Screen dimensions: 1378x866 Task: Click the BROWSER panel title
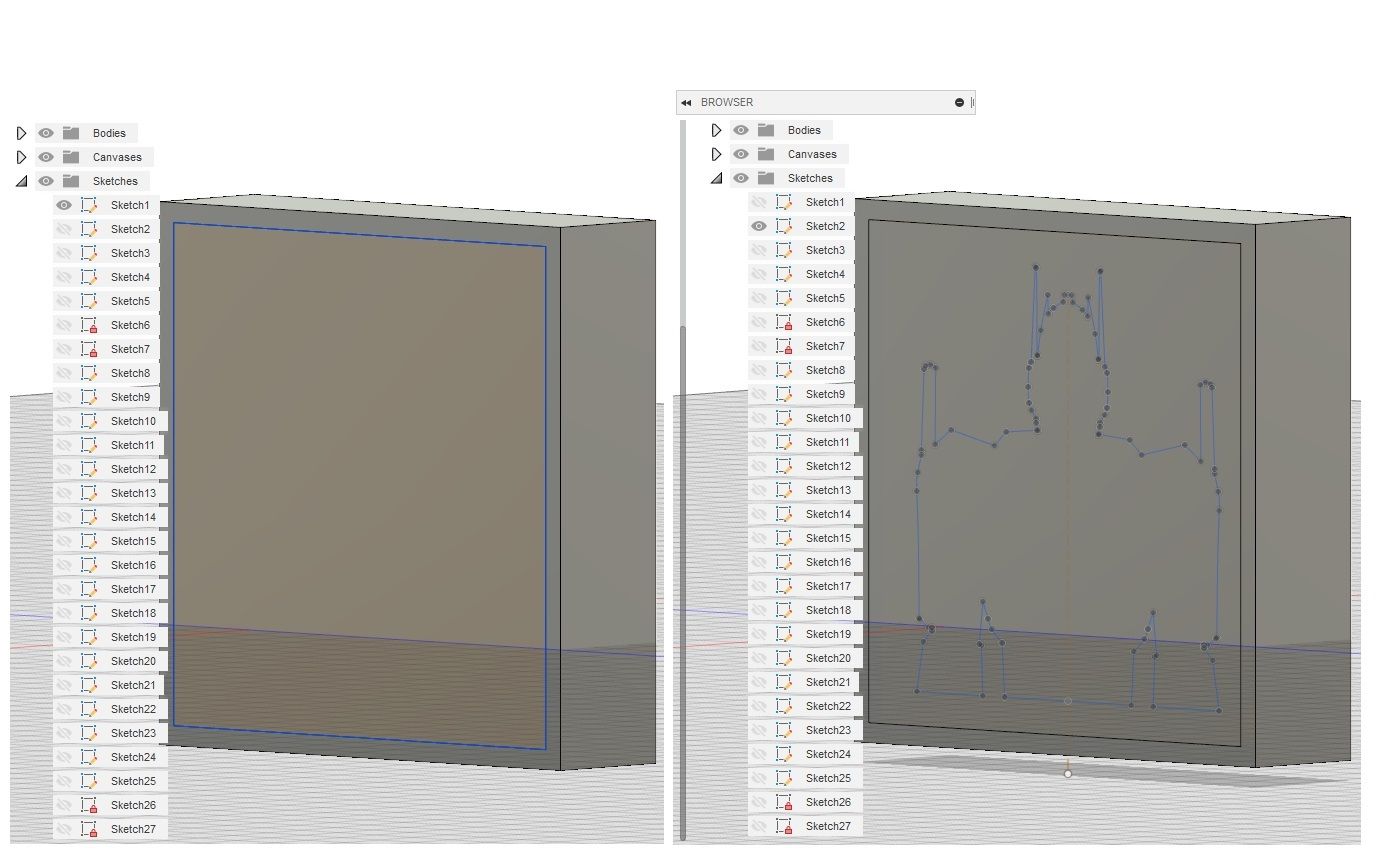click(727, 102)
